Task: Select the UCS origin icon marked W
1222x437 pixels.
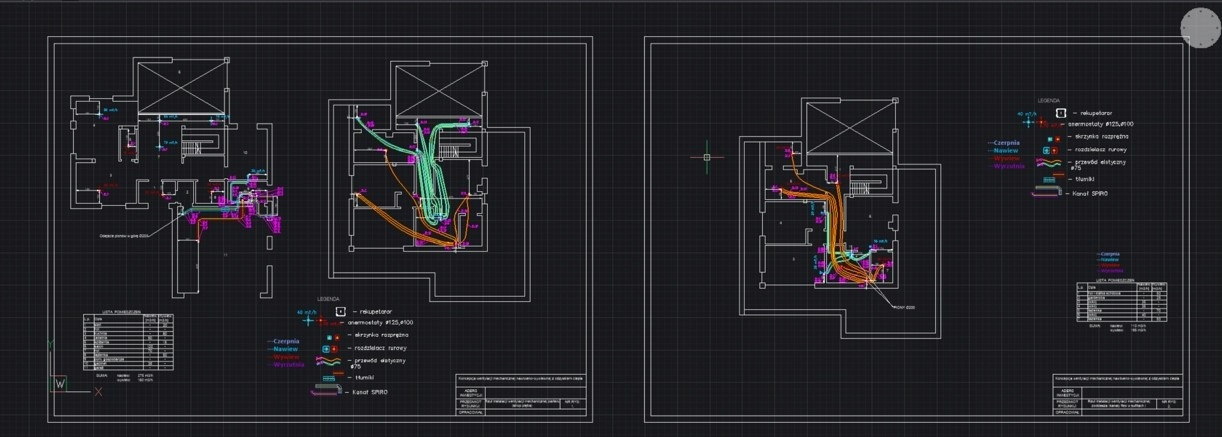Action: pyautogui.click(x=61, y=383)
